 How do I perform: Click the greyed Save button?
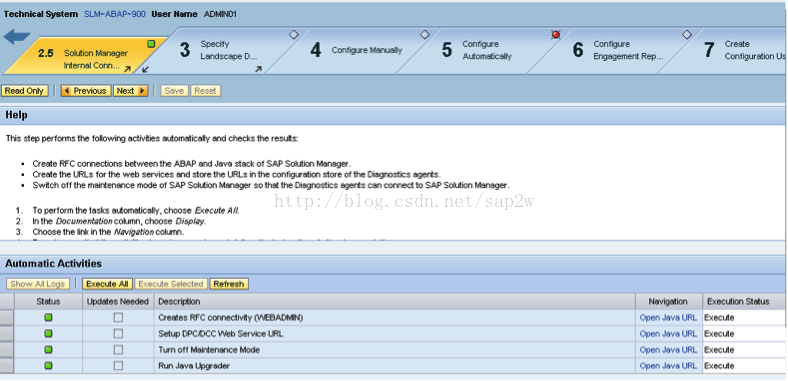[x=174, y=91]
